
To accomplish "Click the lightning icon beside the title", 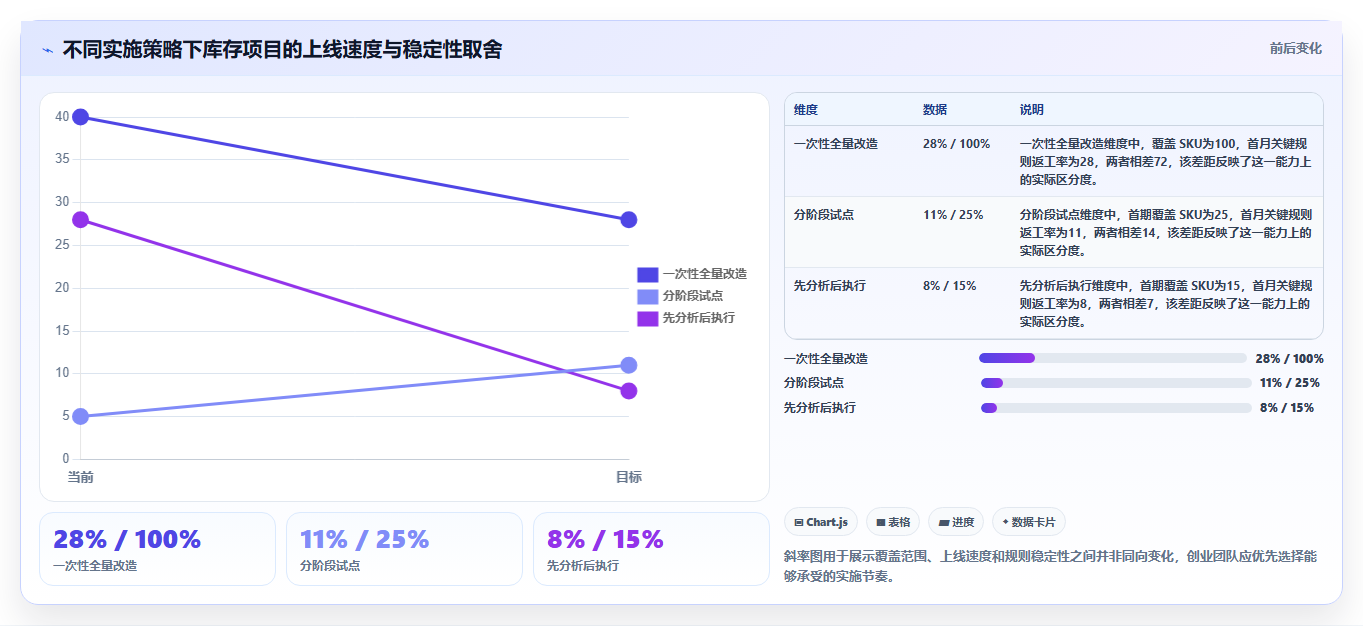I will coord(47,49).
